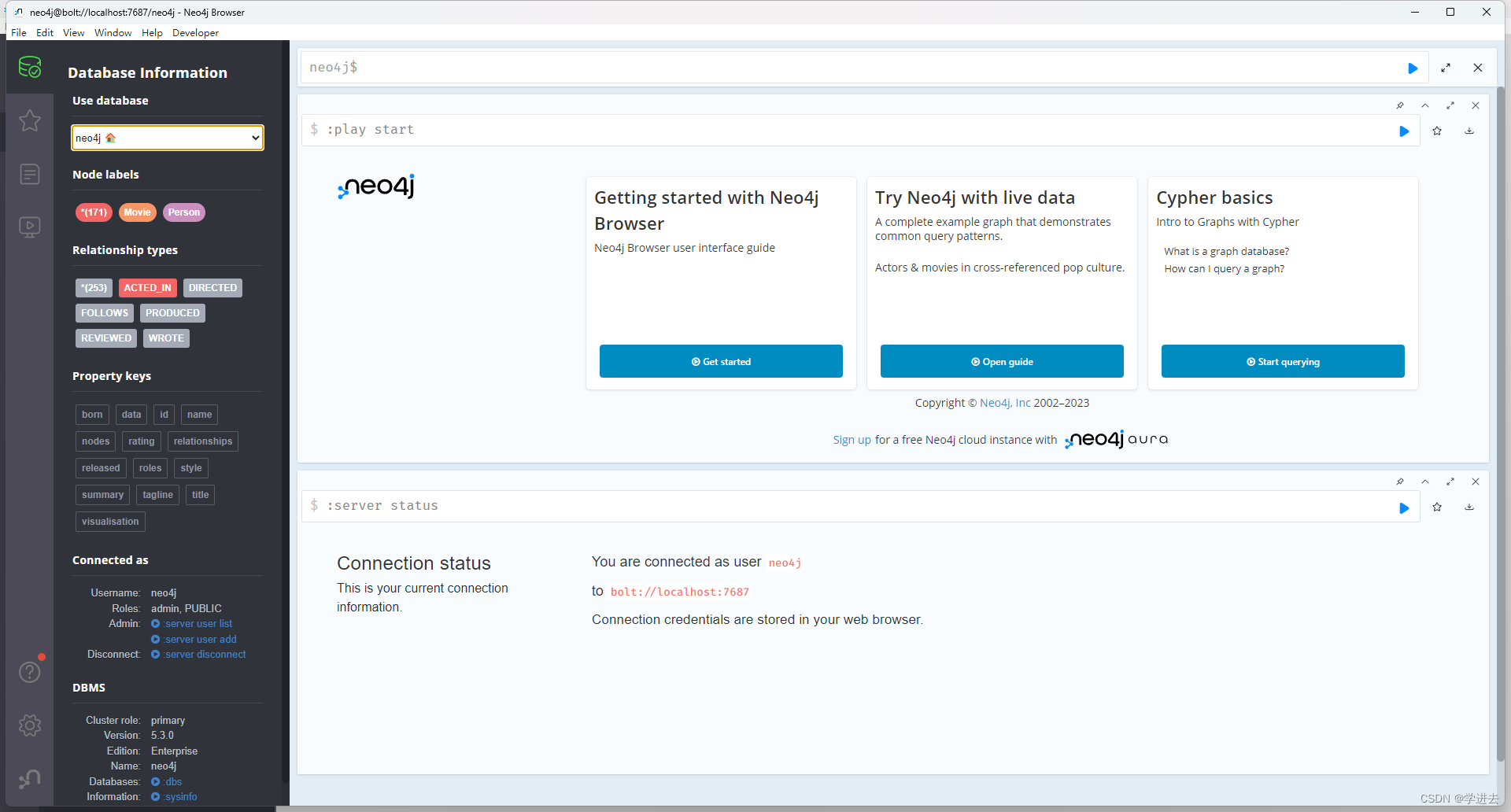The width and height of the screenshot is (1511, 812).
Task: Open the Window menu
Action: pos(113,33)
